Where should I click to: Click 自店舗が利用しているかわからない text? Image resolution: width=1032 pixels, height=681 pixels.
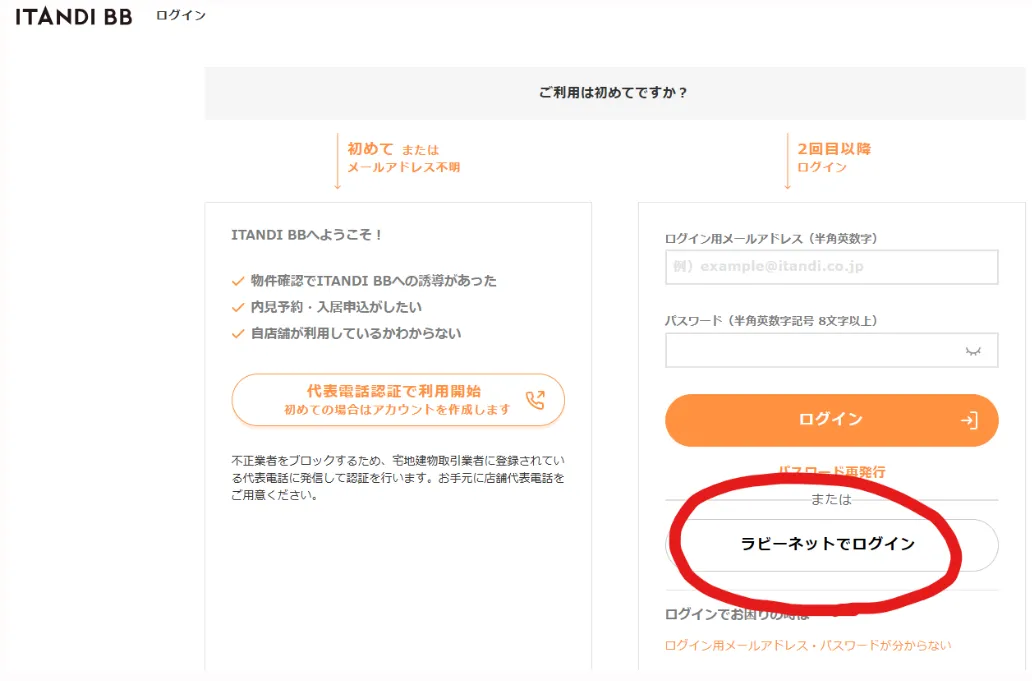tap(355, 334)
